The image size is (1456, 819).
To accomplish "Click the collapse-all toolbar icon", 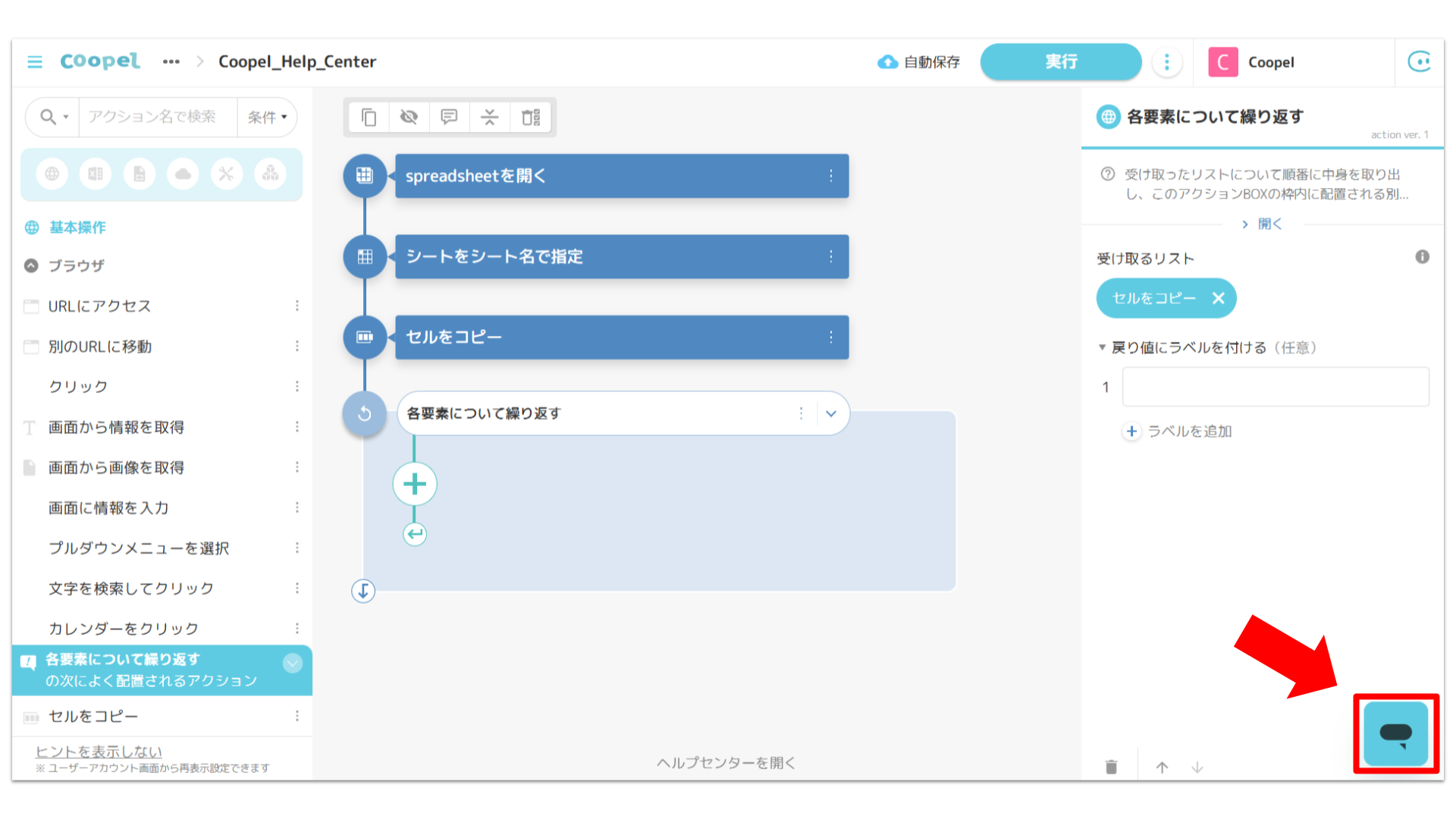I will click(x=490, y=117).
